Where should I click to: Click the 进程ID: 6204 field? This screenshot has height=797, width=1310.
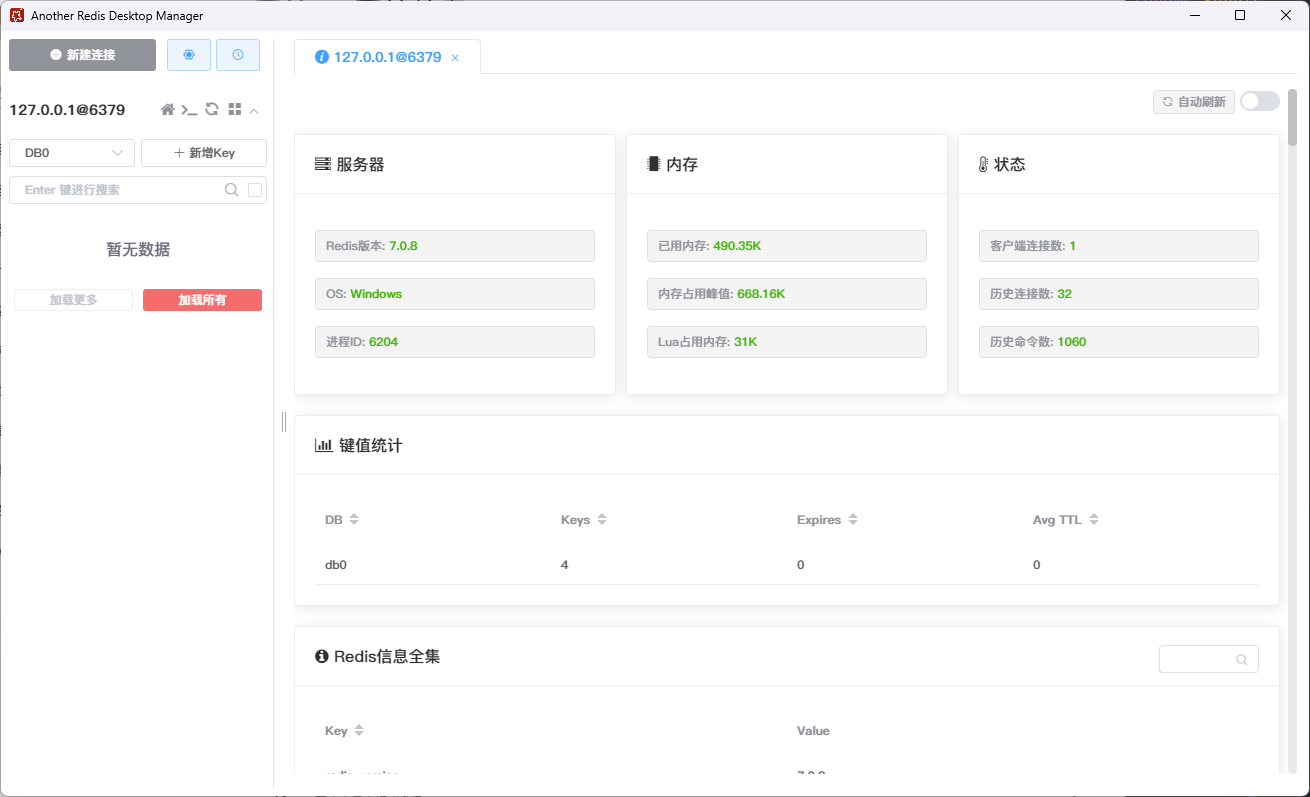click(x=455, y=342)
